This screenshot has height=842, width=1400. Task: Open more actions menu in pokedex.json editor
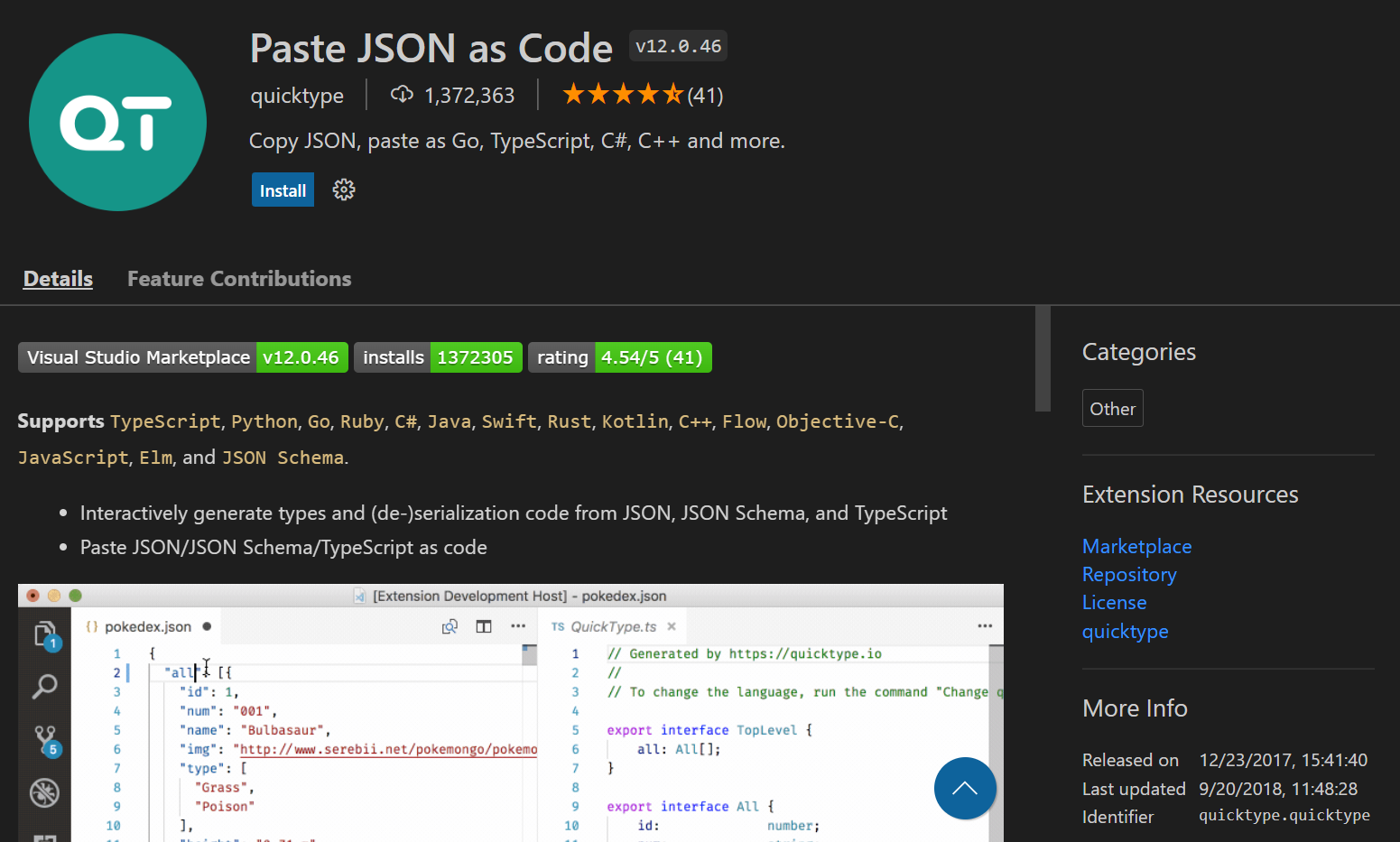click(x=519, y=625)
